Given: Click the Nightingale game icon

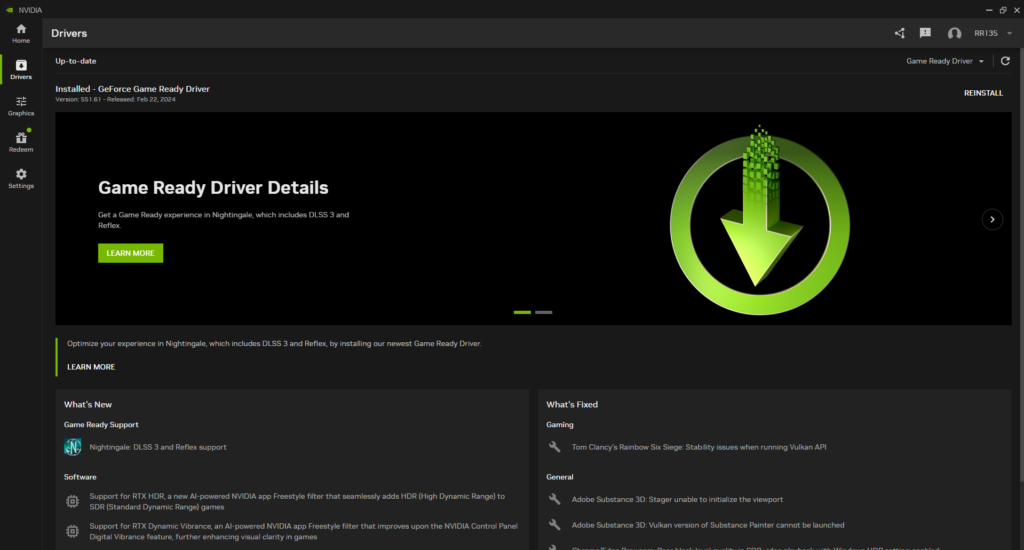Looking at the screenshot, I should [x=72, y=447].
